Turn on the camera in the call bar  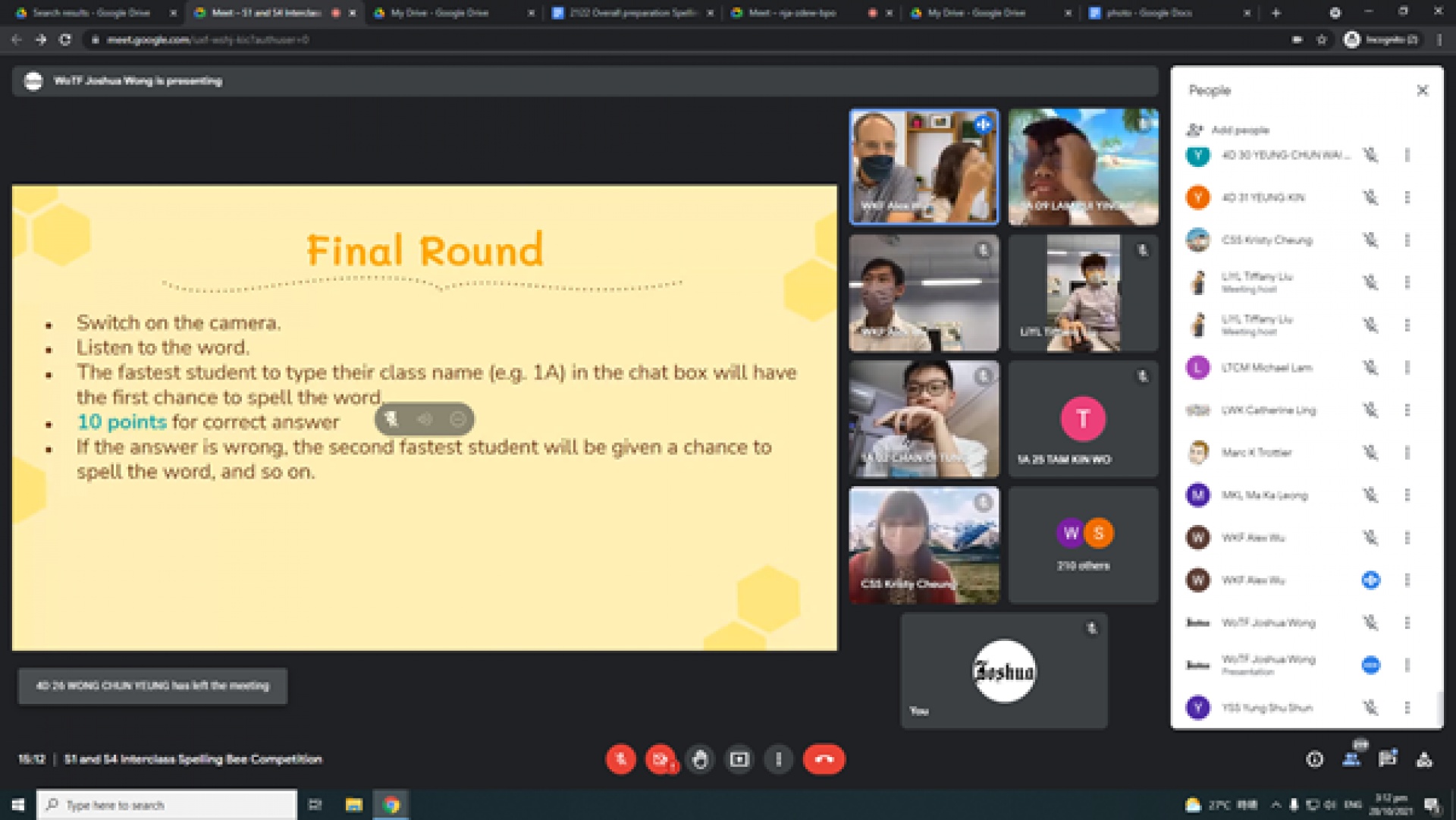[x=661, y=759]
